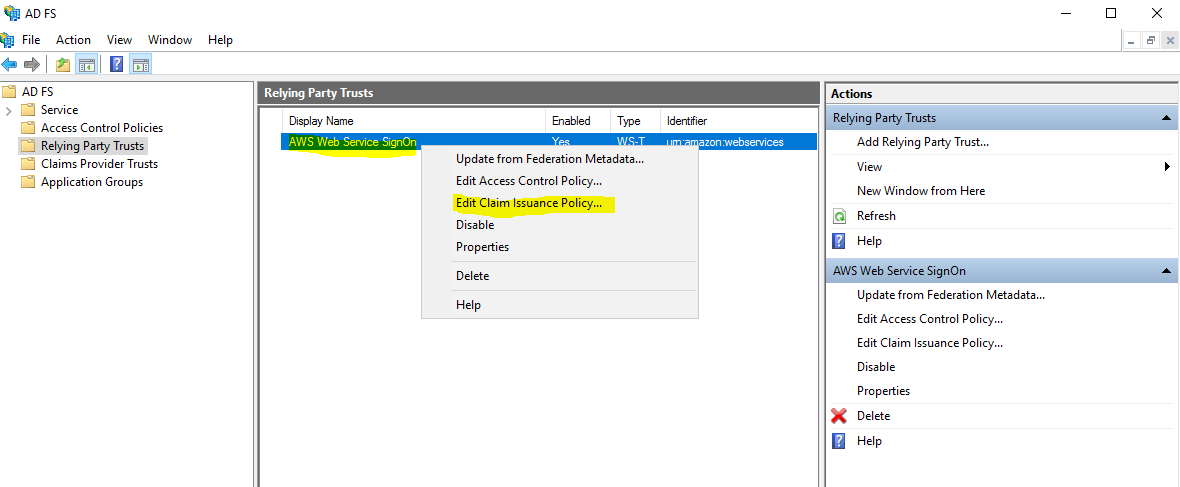Click the green Refresh icon in Actions pane
Image resolution: width=1180 pixels, height=487 pixels.
[x=840, y=216]
